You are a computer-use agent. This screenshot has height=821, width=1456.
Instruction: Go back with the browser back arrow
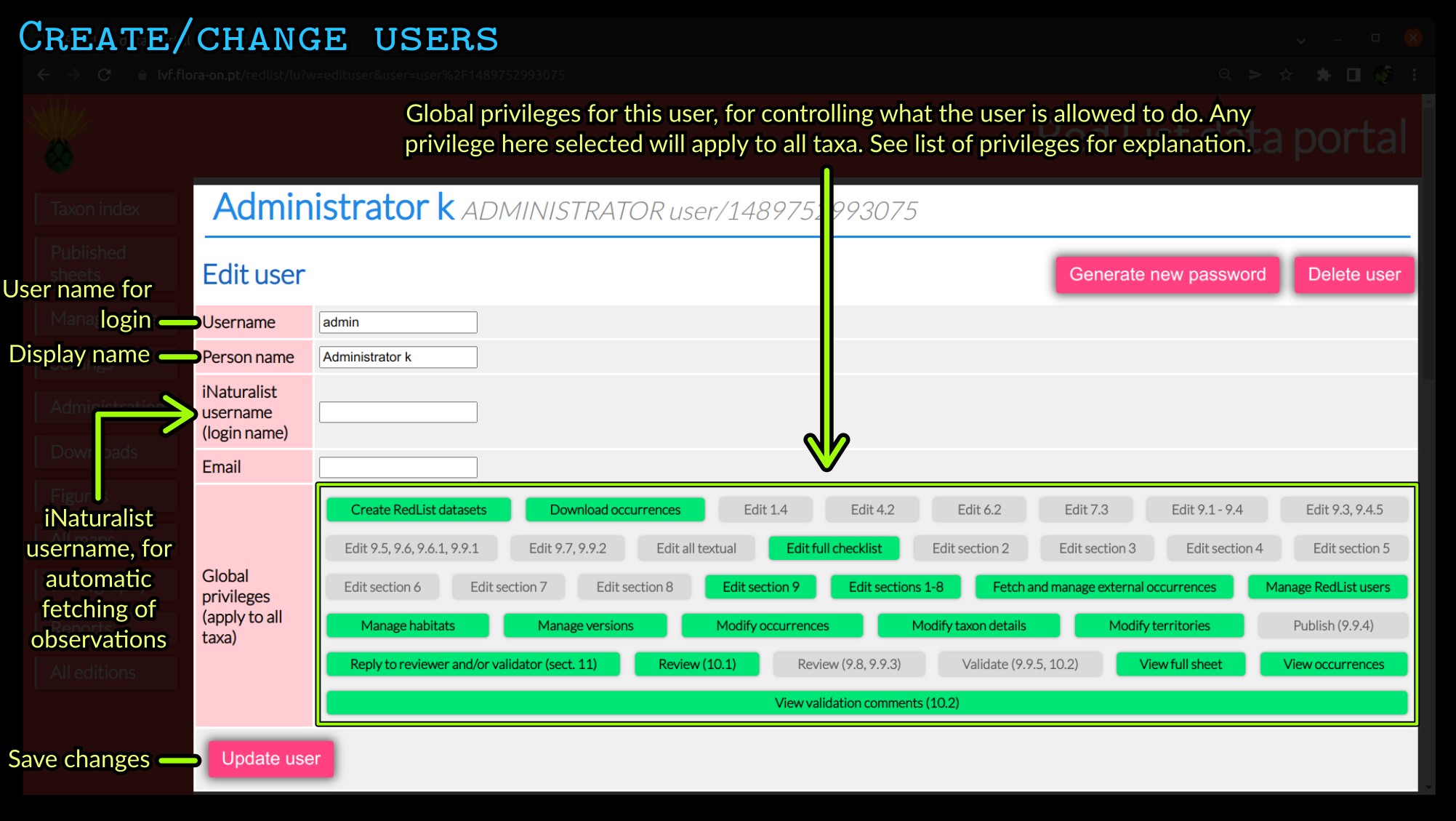click(x=44, y=75)
